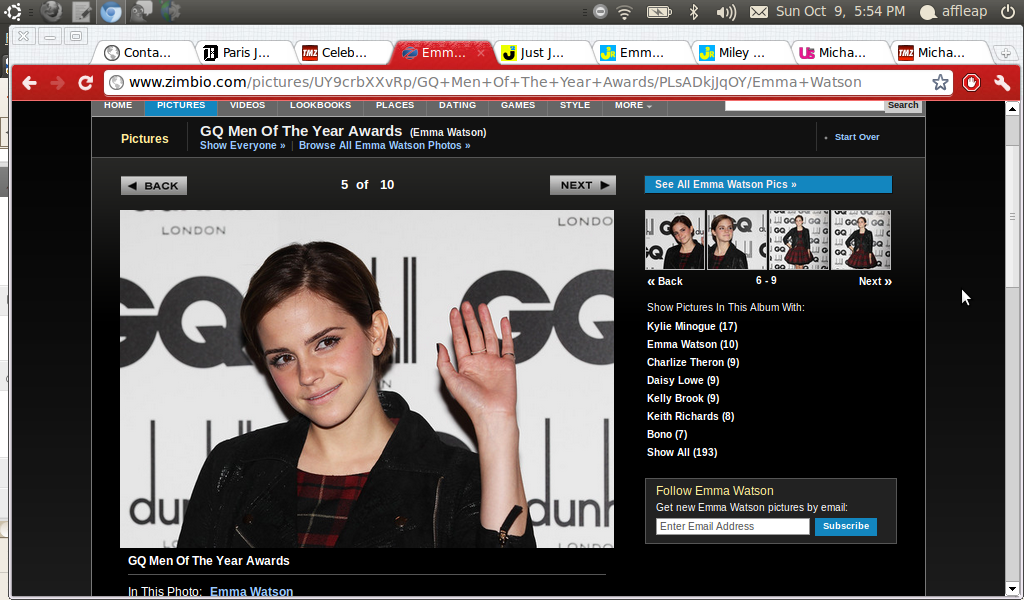Screen dimensions: 1024x600
Task: Open the power session menu icon
Action: click(x=1008, y=12)
